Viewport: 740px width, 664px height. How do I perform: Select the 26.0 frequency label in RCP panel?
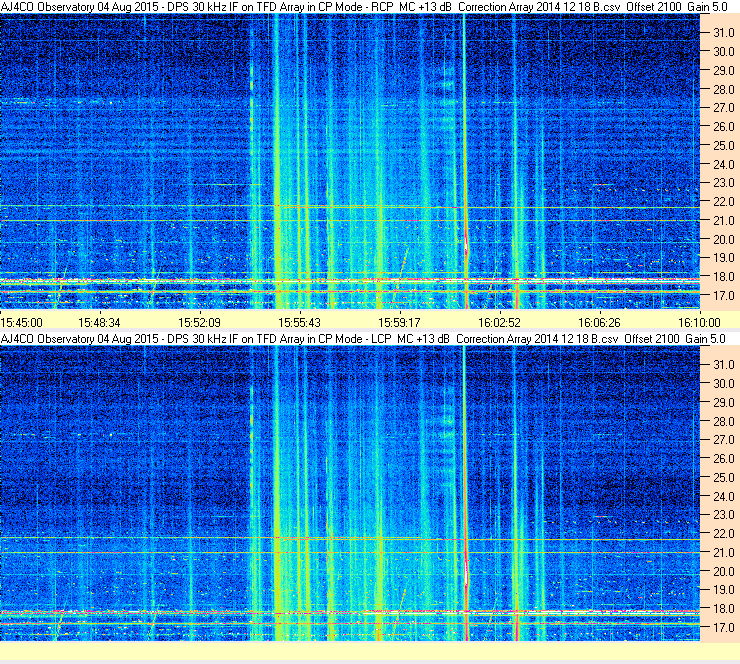[723, 126]
